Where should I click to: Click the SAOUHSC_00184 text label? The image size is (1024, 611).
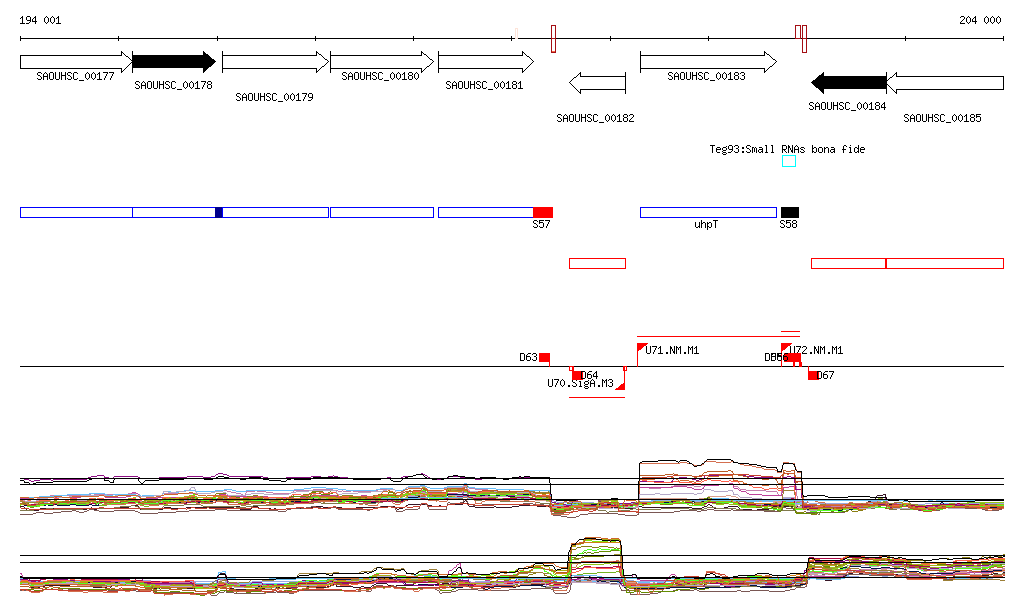tap(847, 106)
